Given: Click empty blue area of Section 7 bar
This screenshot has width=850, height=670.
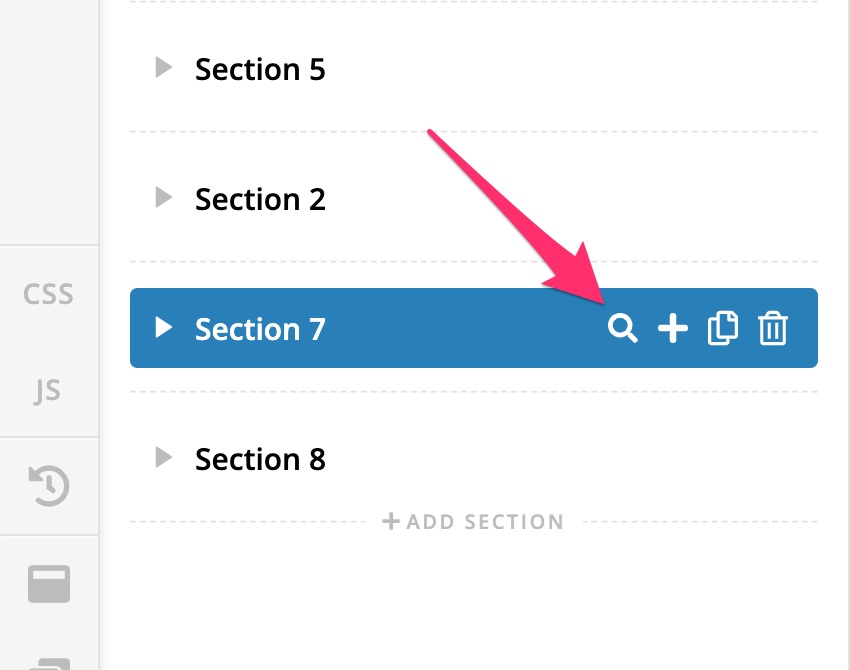Looking at the screenshot, I should pyautogui.click(x=460, y=329).
